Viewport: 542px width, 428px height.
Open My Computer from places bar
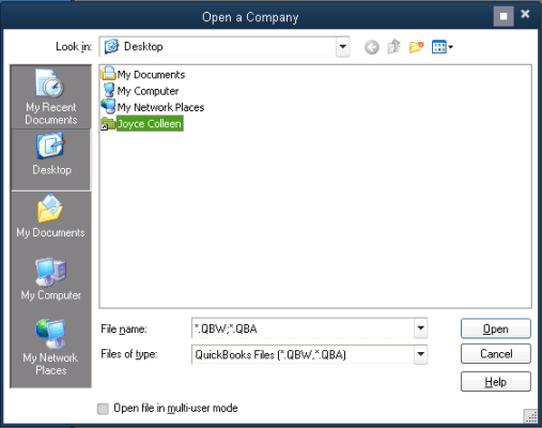pos(51,279)
